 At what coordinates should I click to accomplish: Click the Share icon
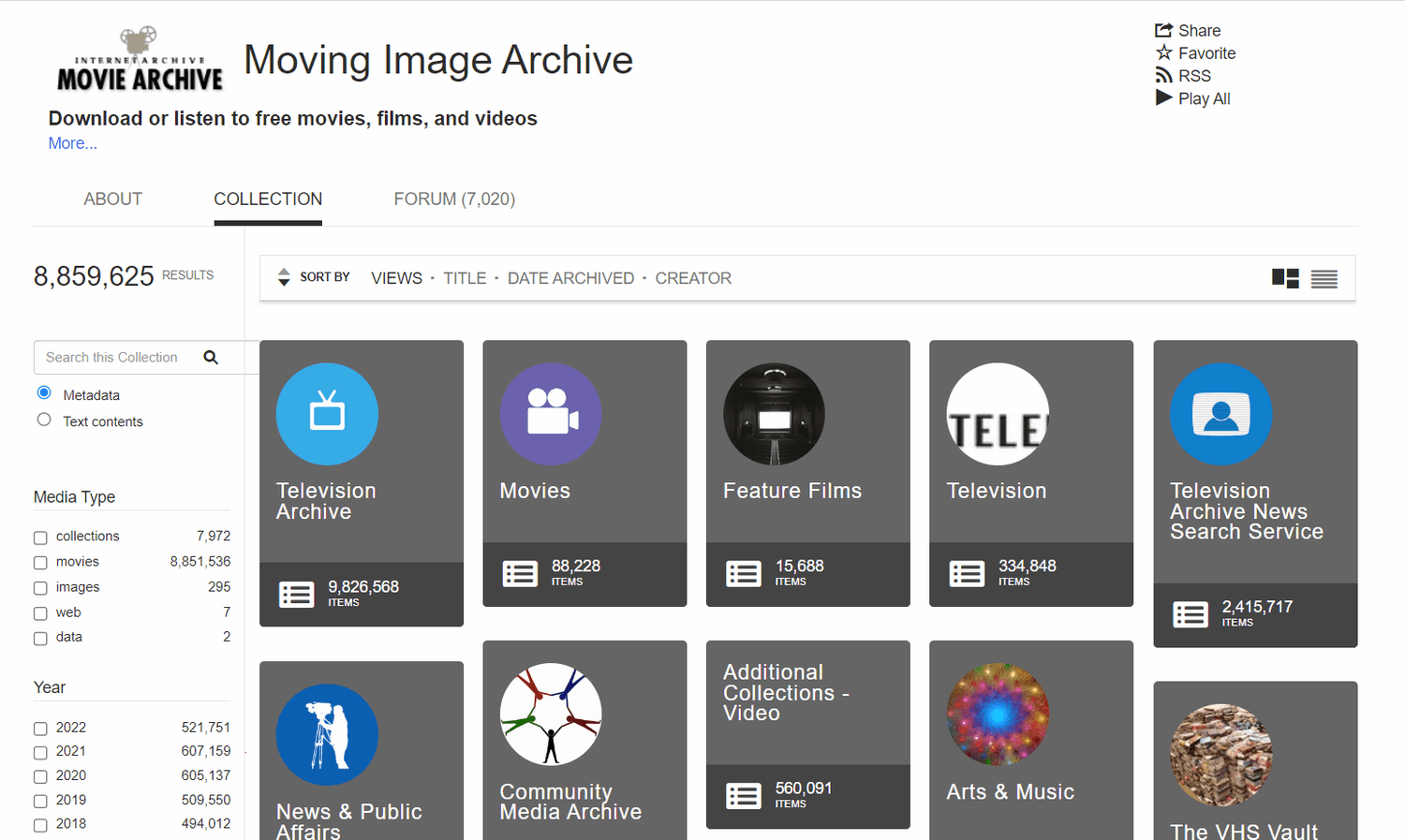[x=1163, y=30]
